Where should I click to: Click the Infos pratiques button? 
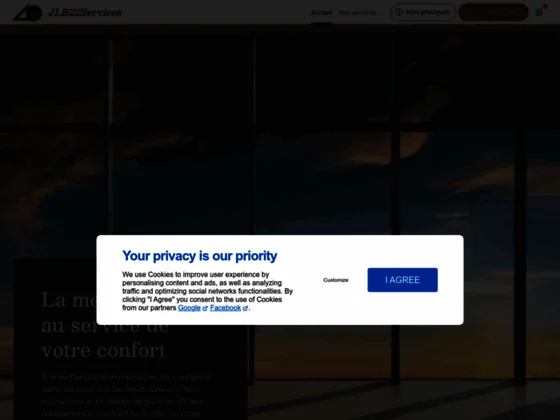tap(423, 12)
